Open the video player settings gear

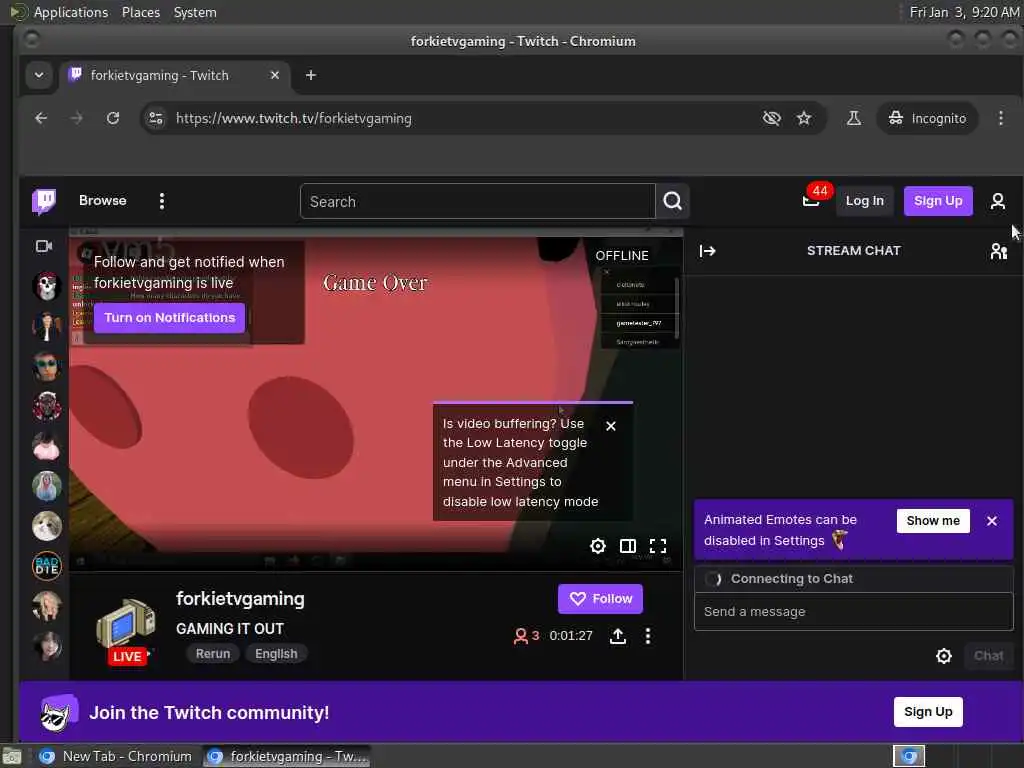pos(598,546)
